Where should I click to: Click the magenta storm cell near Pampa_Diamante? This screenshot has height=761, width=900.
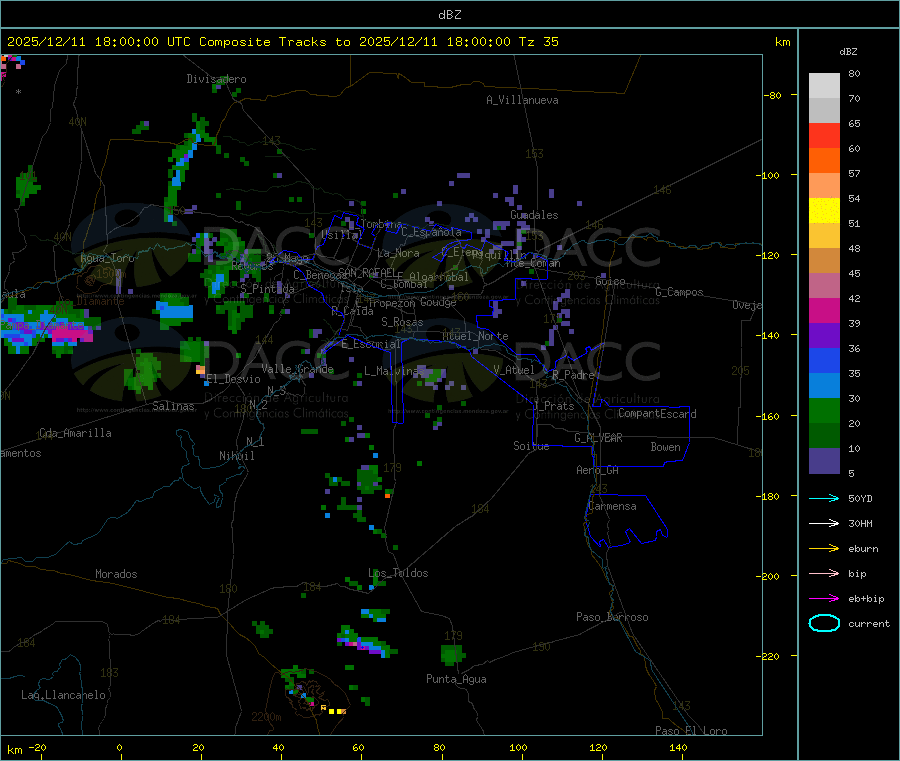71,334
